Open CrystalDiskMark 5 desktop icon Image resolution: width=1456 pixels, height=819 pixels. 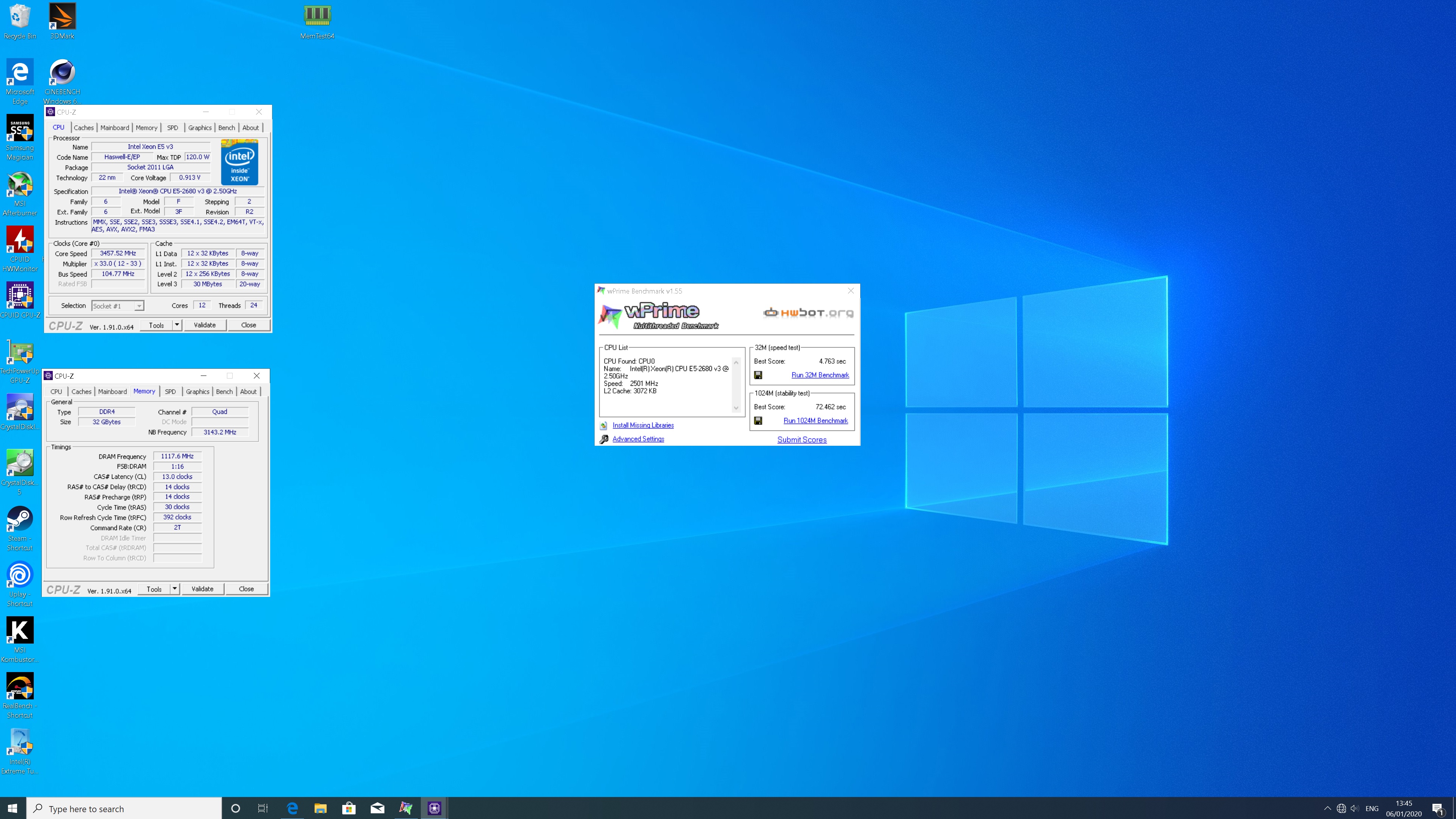click(x=20, y=472)
